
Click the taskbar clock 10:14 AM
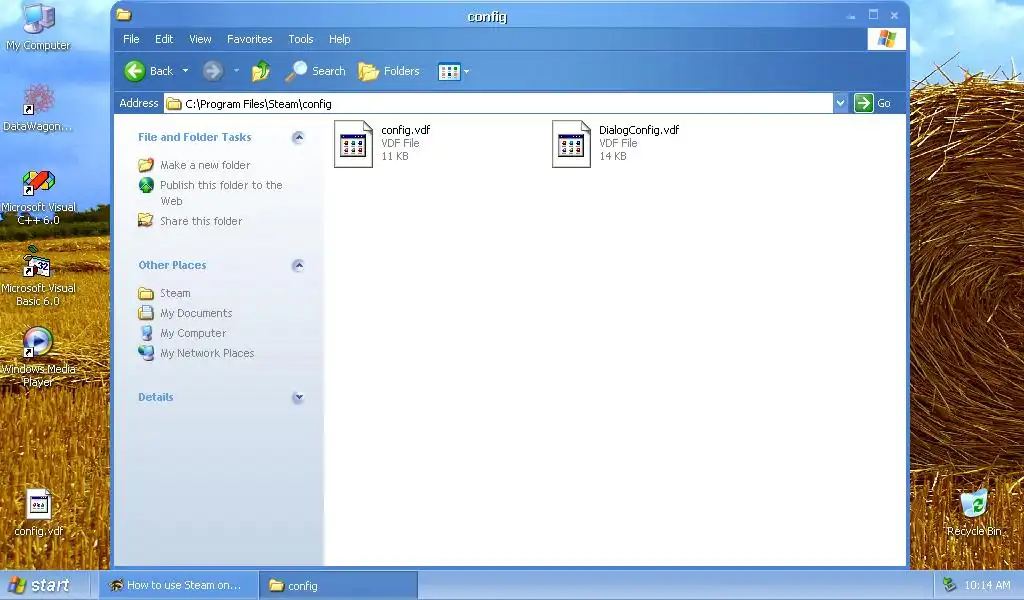[987, 585]
